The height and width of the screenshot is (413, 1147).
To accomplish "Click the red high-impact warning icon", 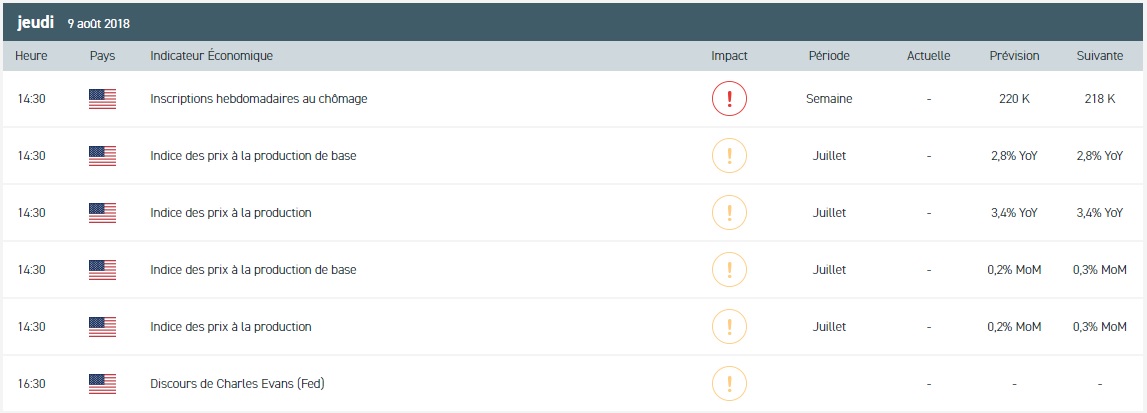I will click(729, 99).
